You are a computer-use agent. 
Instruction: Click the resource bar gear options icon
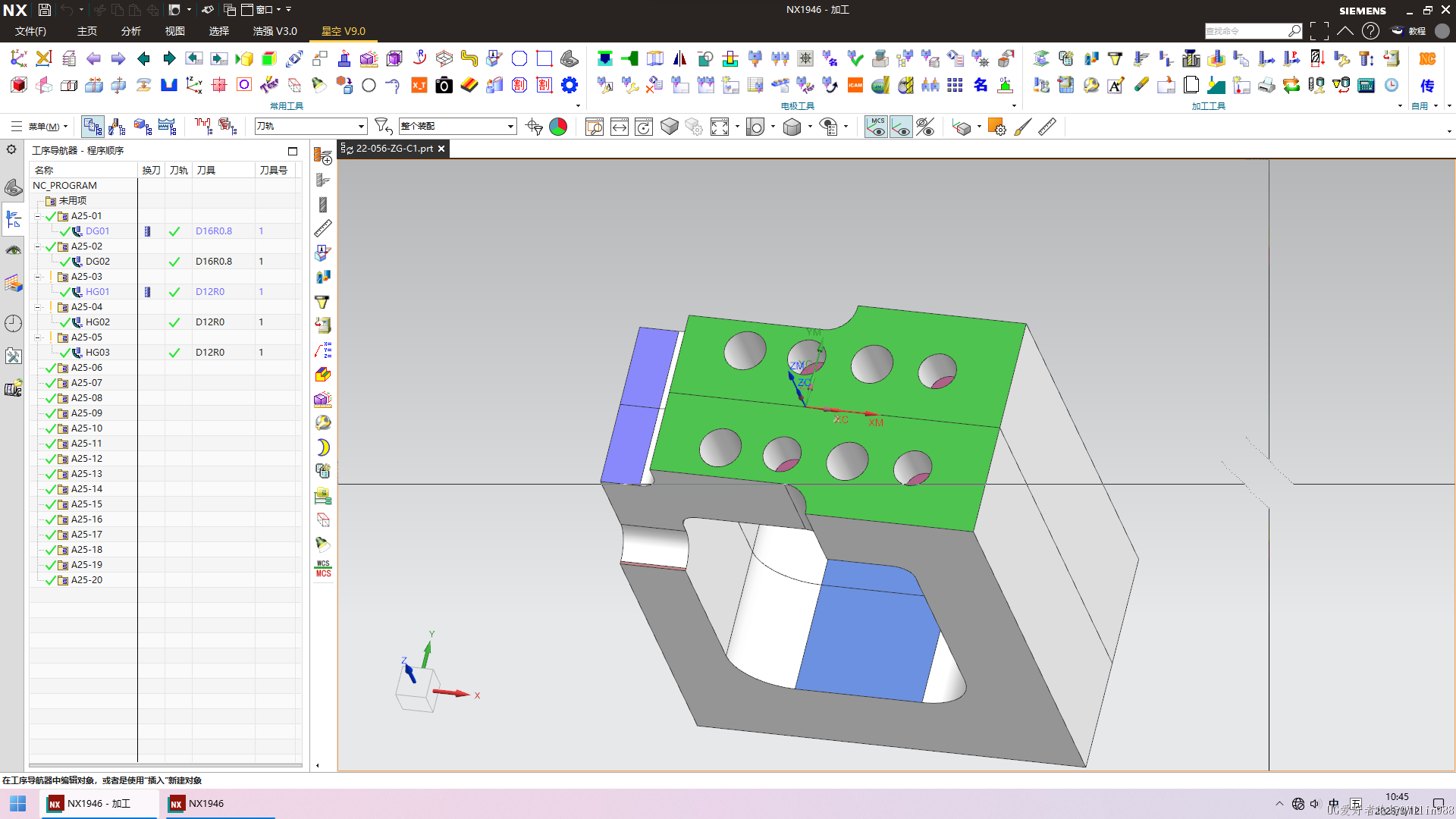tap(11, 149)
